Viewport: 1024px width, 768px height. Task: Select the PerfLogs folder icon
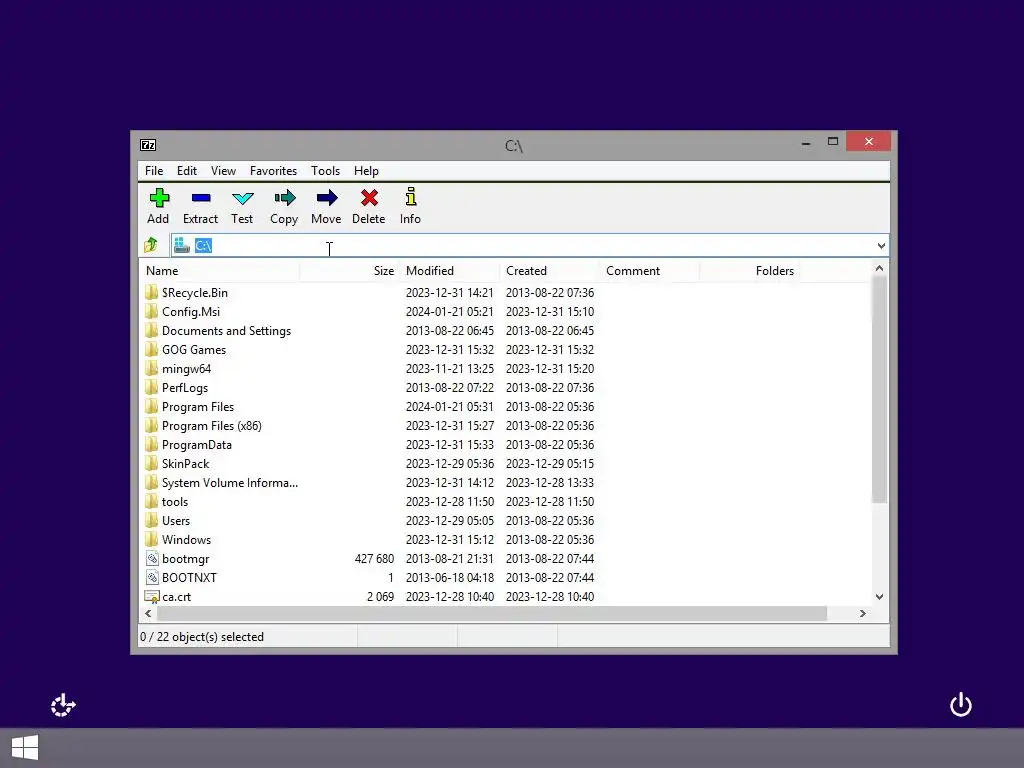(x=152, y=387)
